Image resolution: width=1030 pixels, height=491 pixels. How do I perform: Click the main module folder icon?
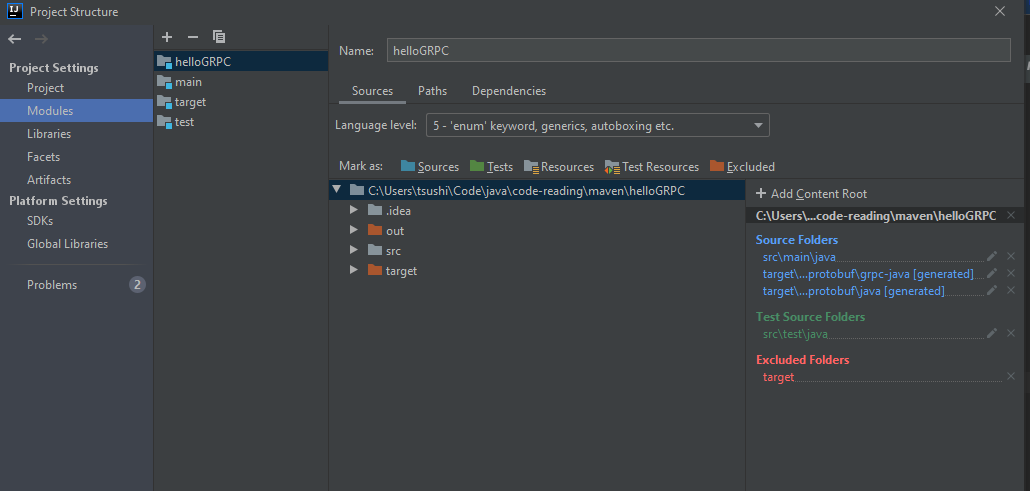click(x=164, y=82)
